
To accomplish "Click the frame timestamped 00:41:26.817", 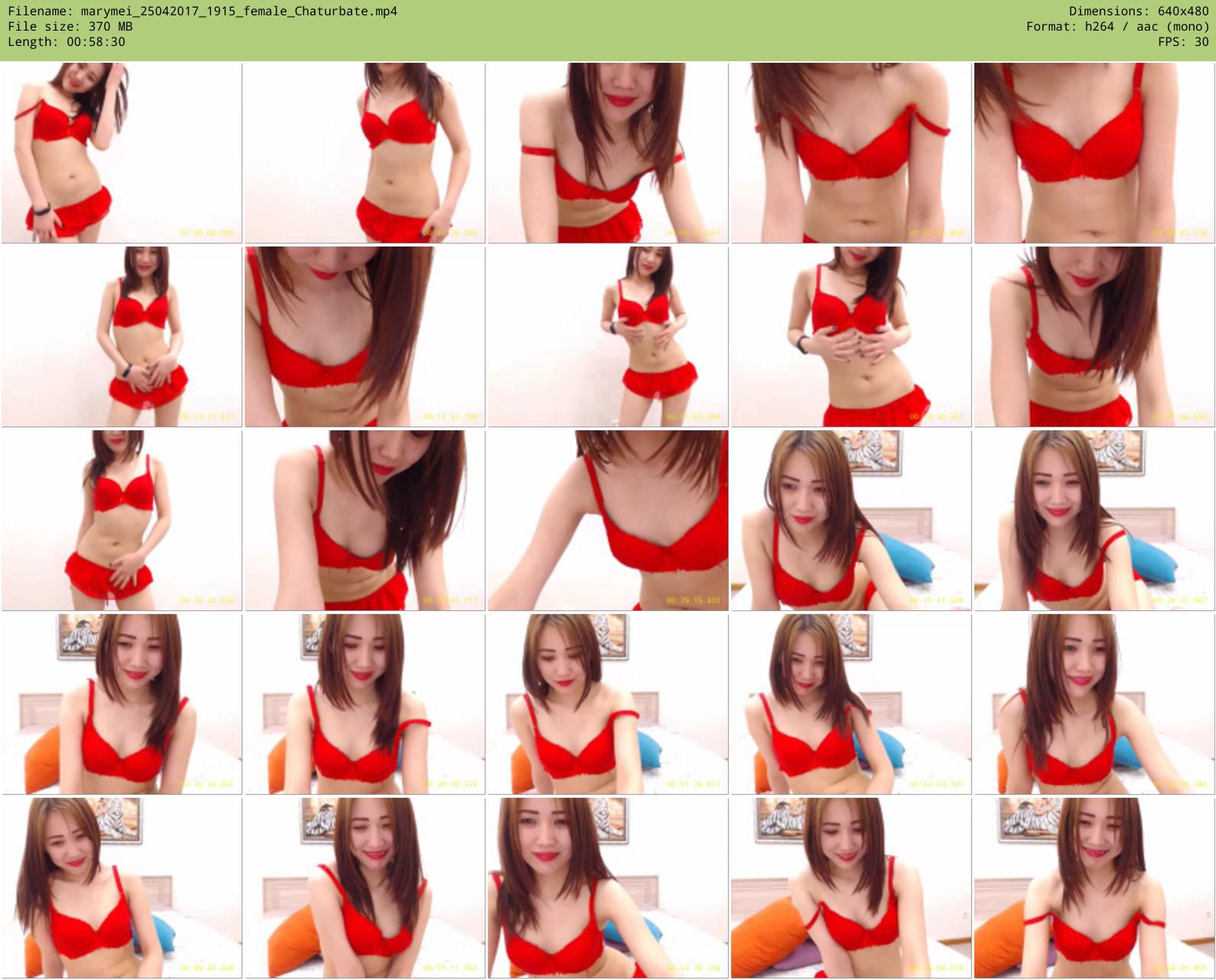I will 608,704.
